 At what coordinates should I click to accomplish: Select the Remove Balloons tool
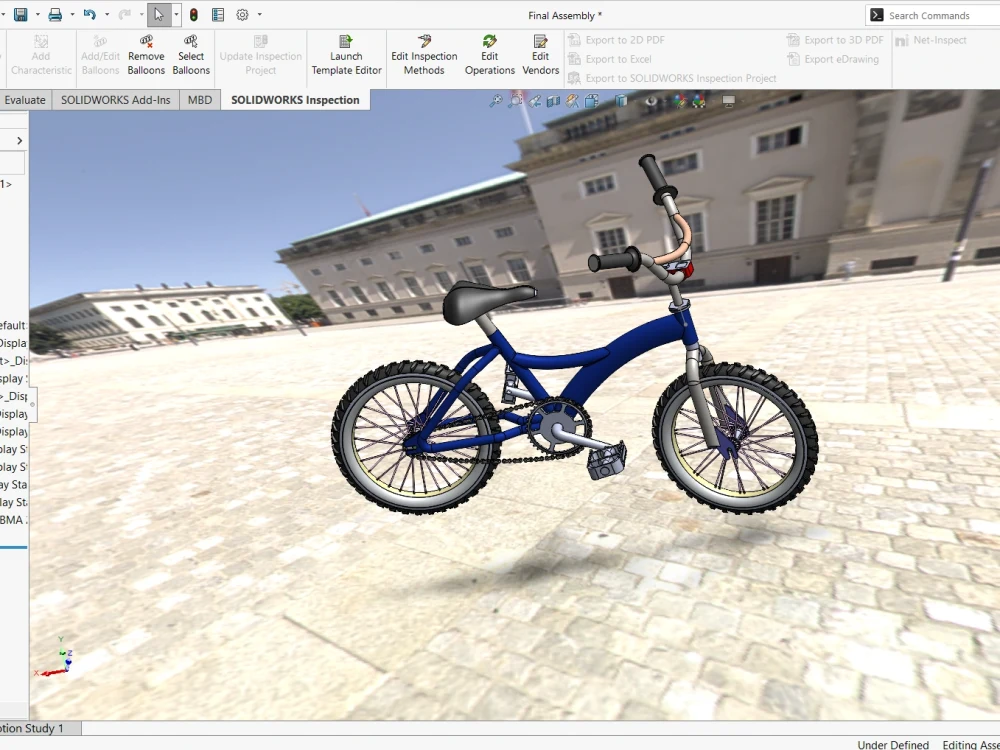pyautogui.click(x=146, y=55)
